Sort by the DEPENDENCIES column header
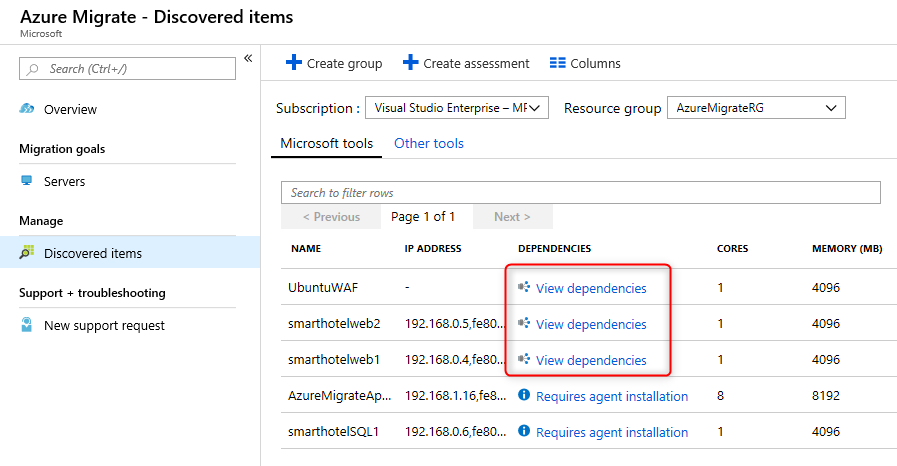This screenshot has width=897, height=466. [x=554, y=249]
